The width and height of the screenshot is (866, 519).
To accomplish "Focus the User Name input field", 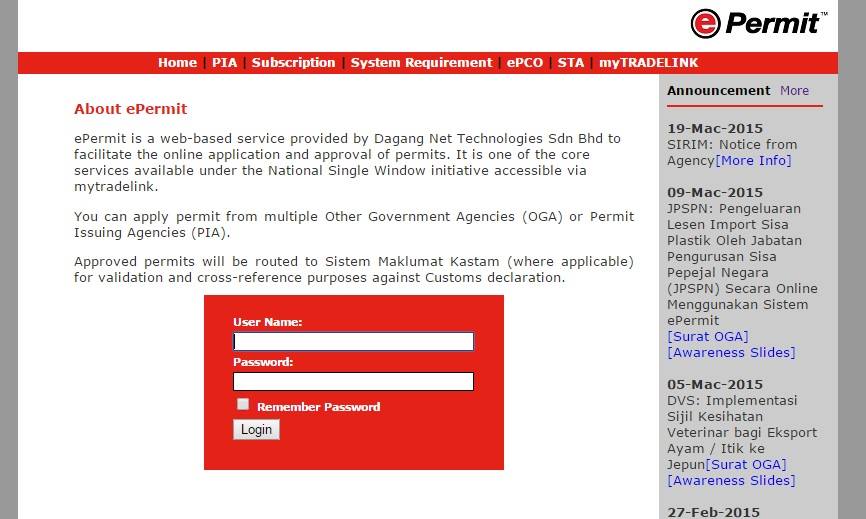I will tap(353, 341).
